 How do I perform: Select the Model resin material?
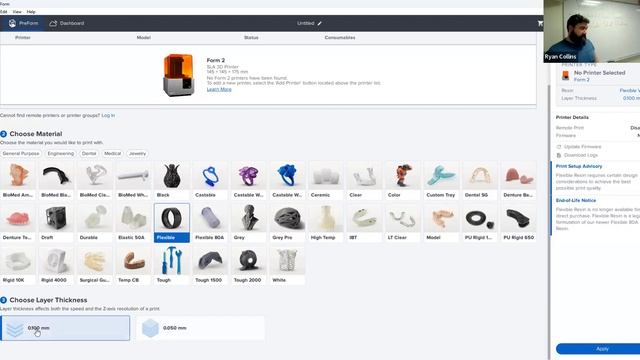[x=441, y=222]
